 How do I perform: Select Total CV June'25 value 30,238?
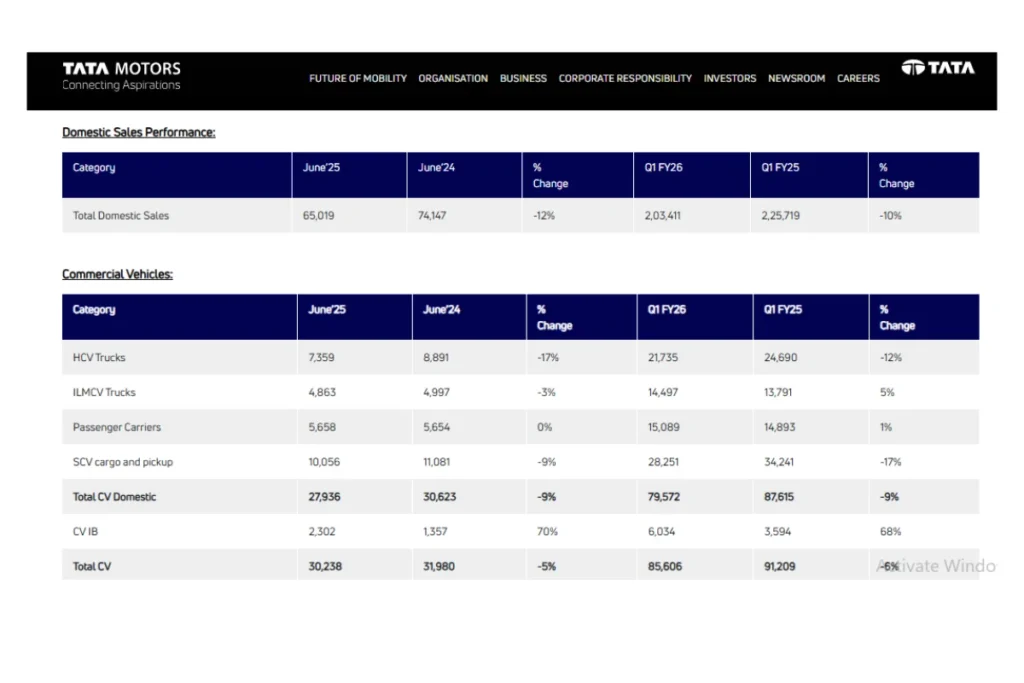click(x=325, y=567)
